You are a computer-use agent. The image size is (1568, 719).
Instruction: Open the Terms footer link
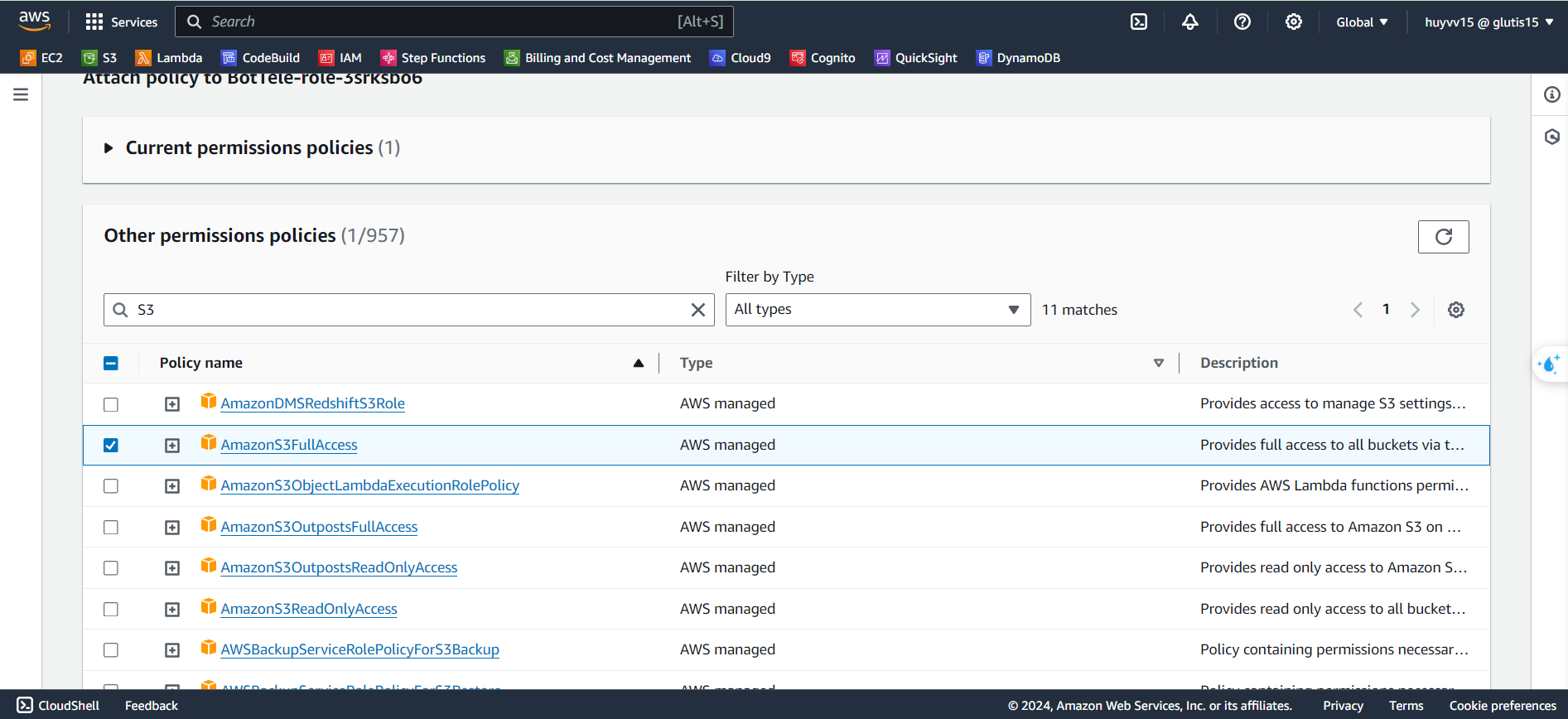click(x=1406, y=706)
